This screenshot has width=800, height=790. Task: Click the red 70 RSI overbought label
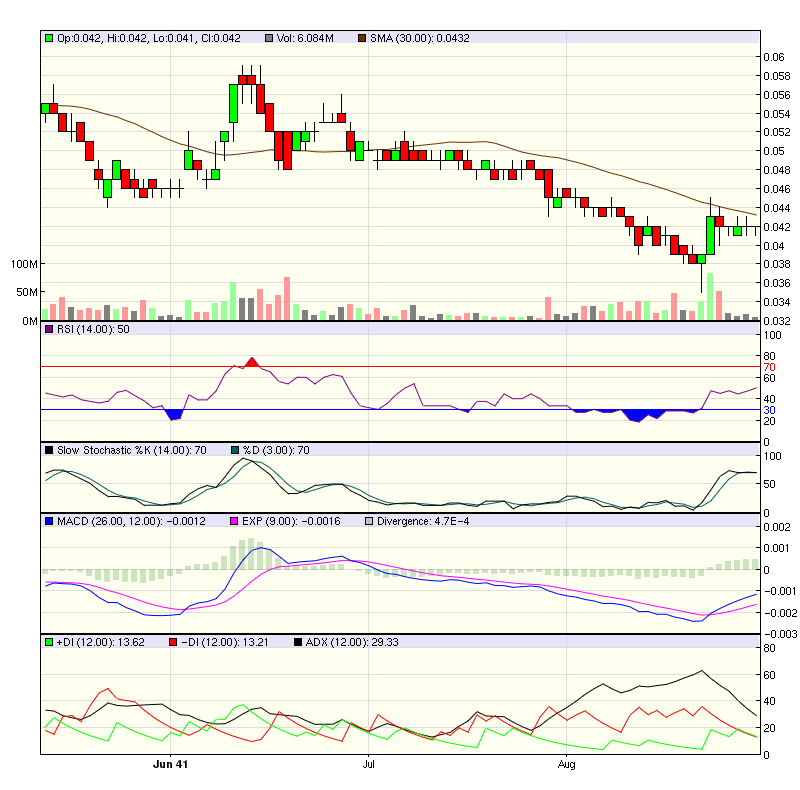tap(769, 367)
